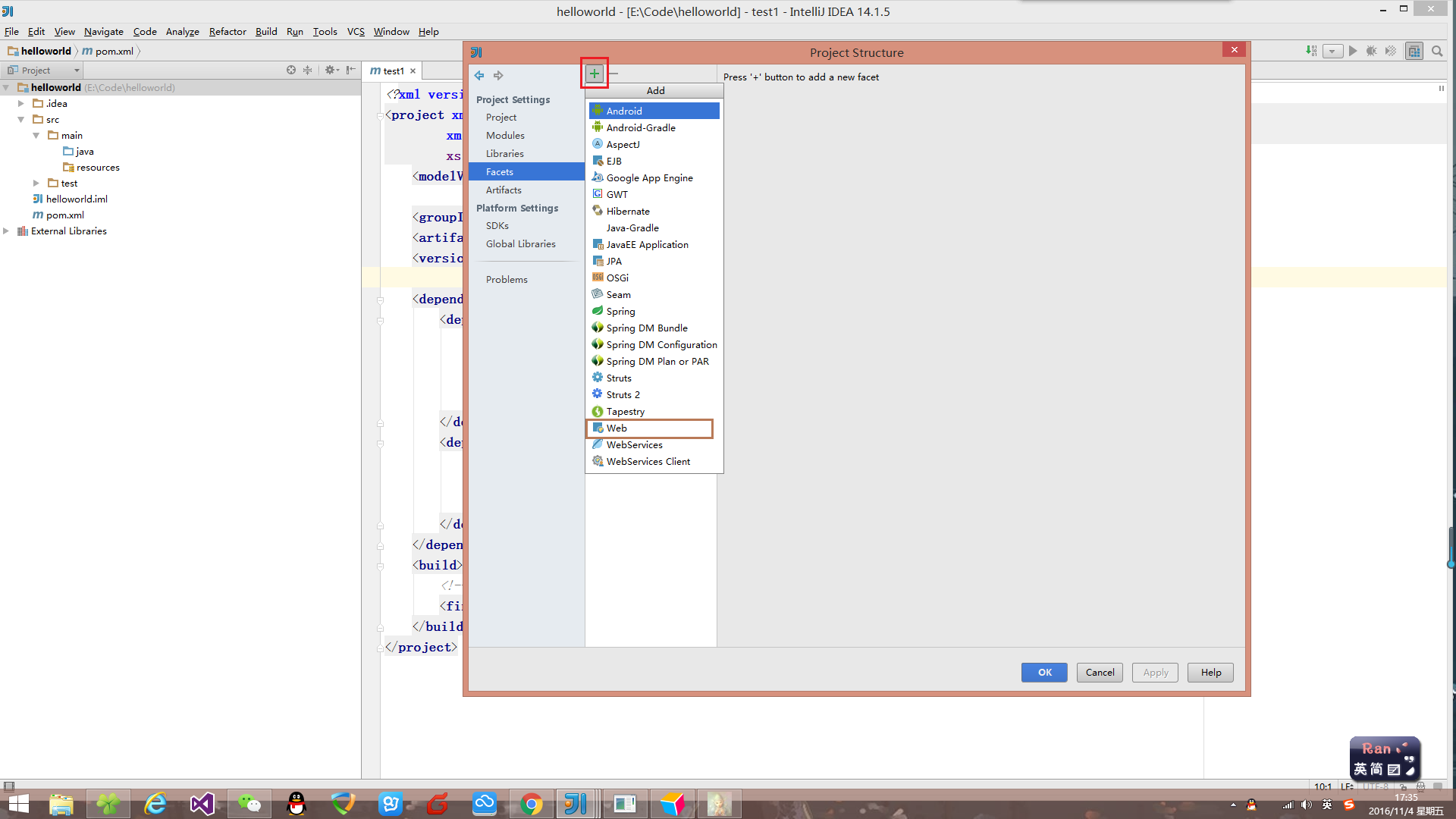Open the File menu
Viewport: 1456px width, 819px height.
11,31
